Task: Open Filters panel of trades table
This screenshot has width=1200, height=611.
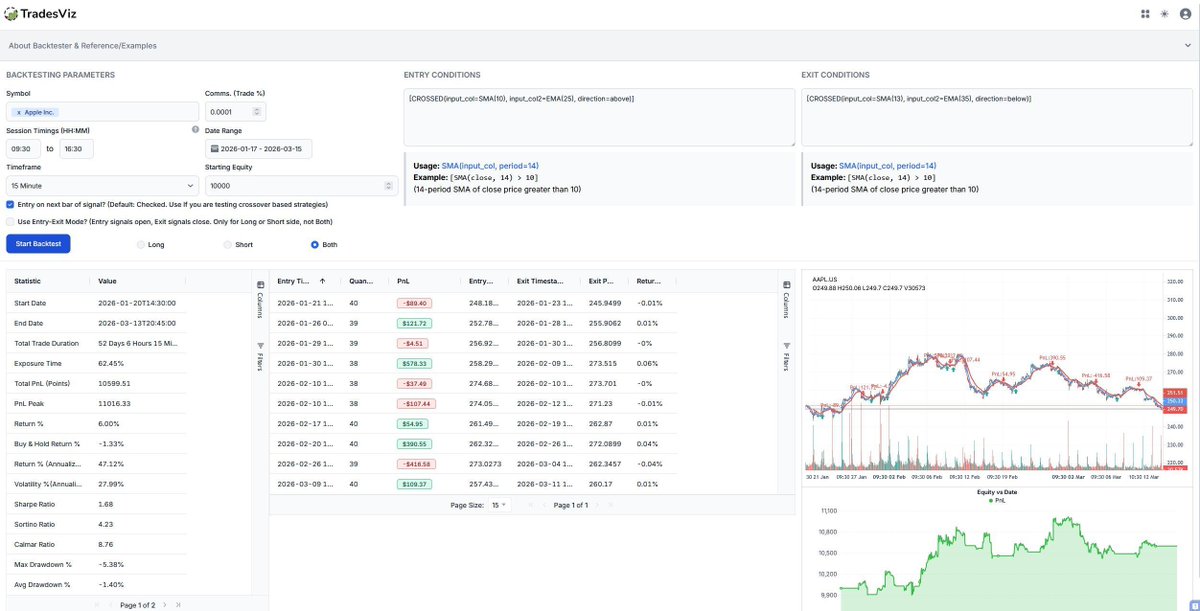Action: coord(786,356)
